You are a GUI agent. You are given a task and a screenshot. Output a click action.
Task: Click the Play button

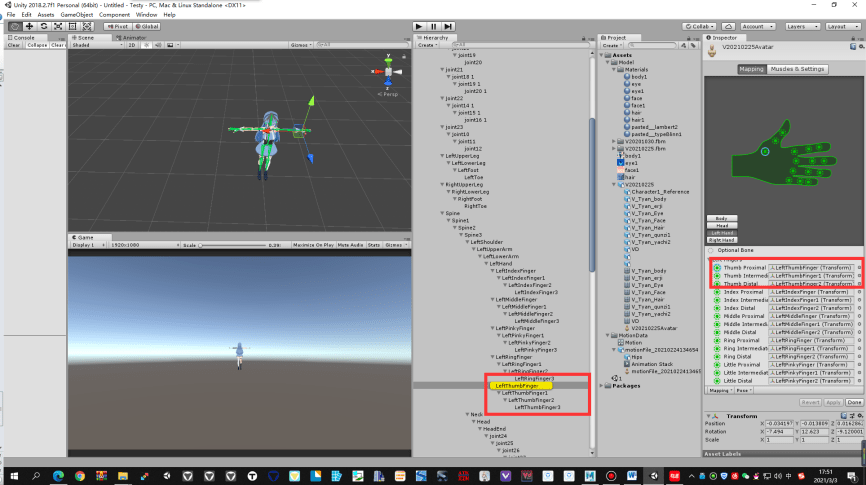pos(419,27)
